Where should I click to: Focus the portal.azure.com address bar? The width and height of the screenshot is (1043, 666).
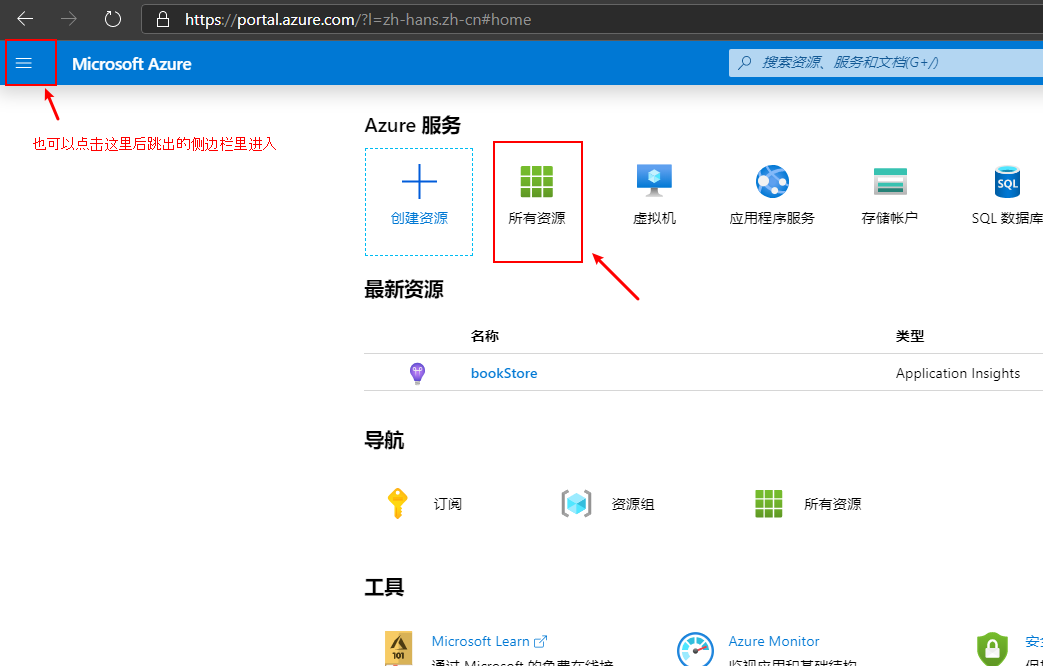pyautogui.click(x=592, y=19)
